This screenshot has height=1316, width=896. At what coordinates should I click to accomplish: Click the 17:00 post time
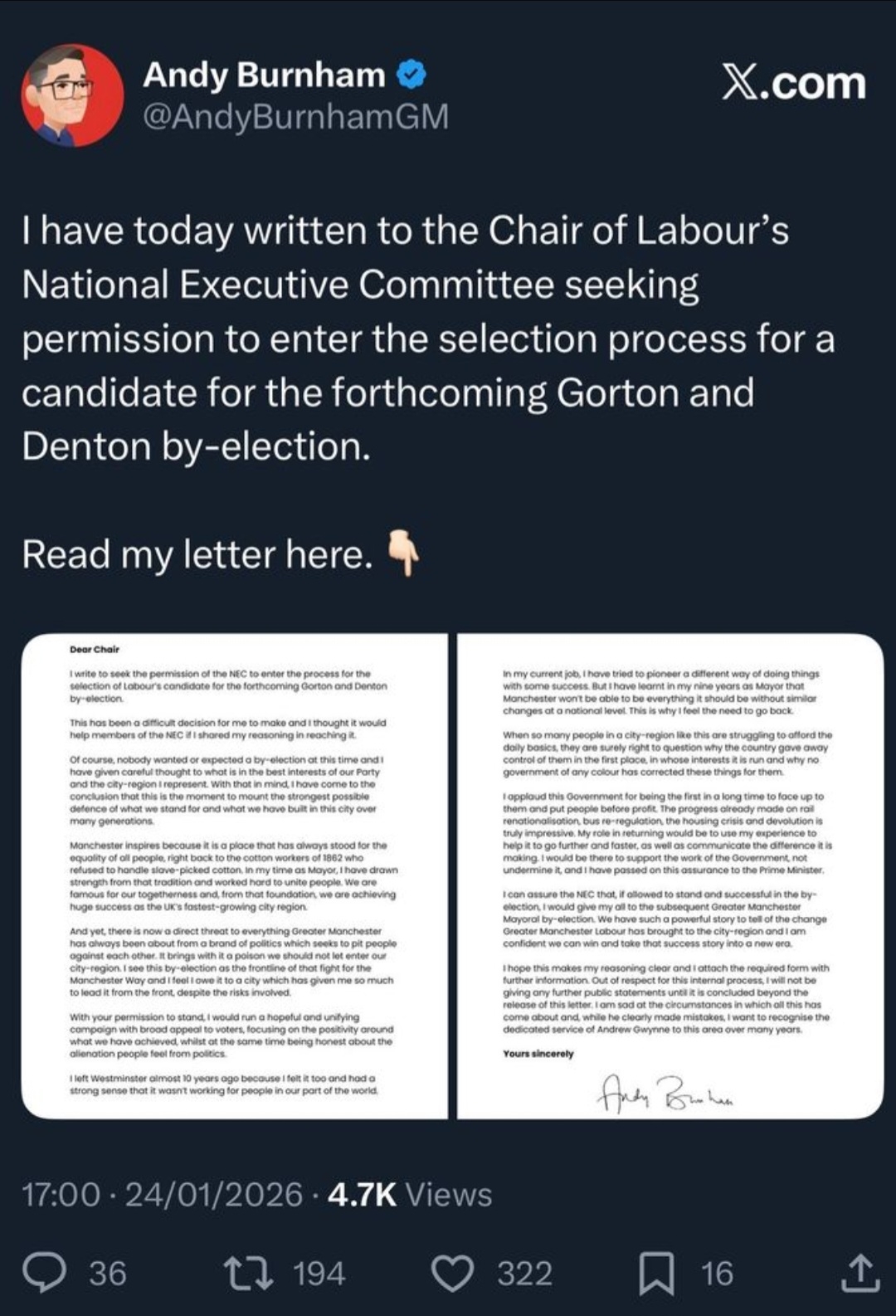pos(61,1195)
